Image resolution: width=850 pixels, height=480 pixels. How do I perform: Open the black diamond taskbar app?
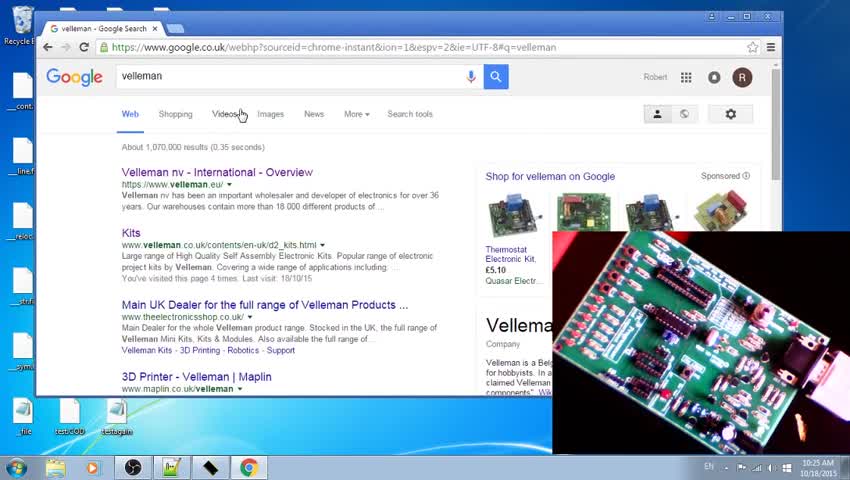click(x=210, y=468)
